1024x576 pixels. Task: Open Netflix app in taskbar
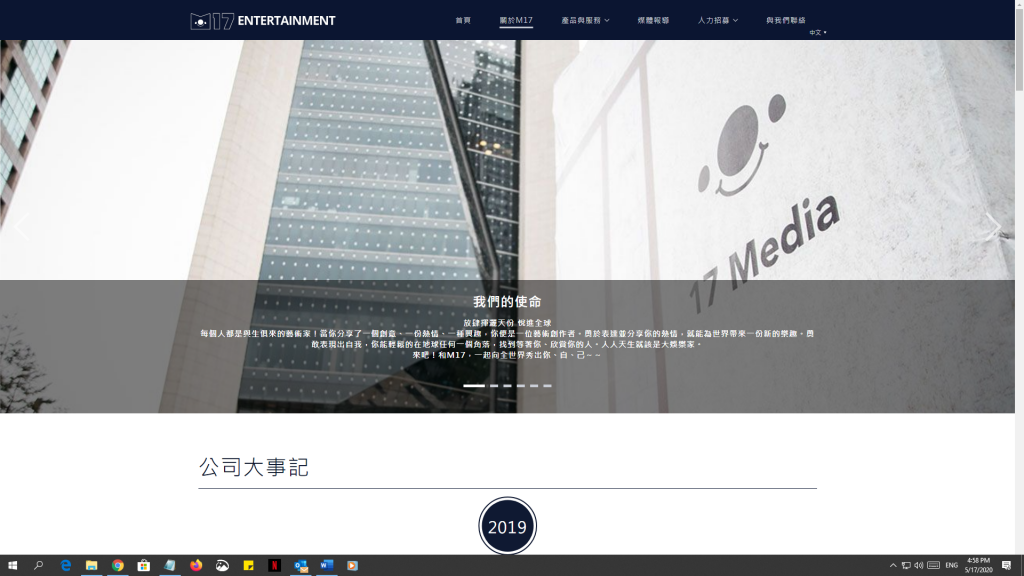(274, 565)
